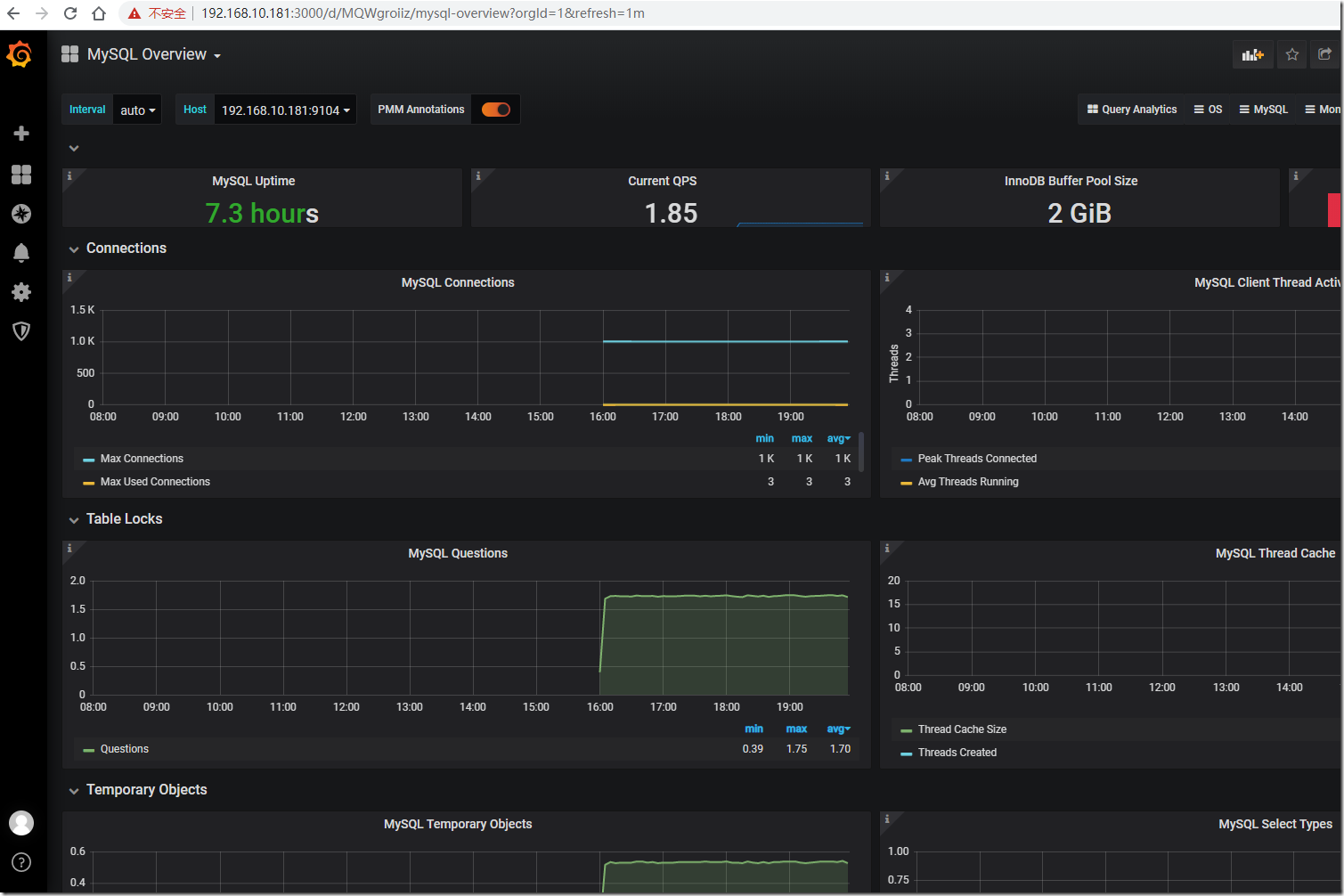
Task: Open MySQL Select Types panel info icon
Action: (886, 819)
